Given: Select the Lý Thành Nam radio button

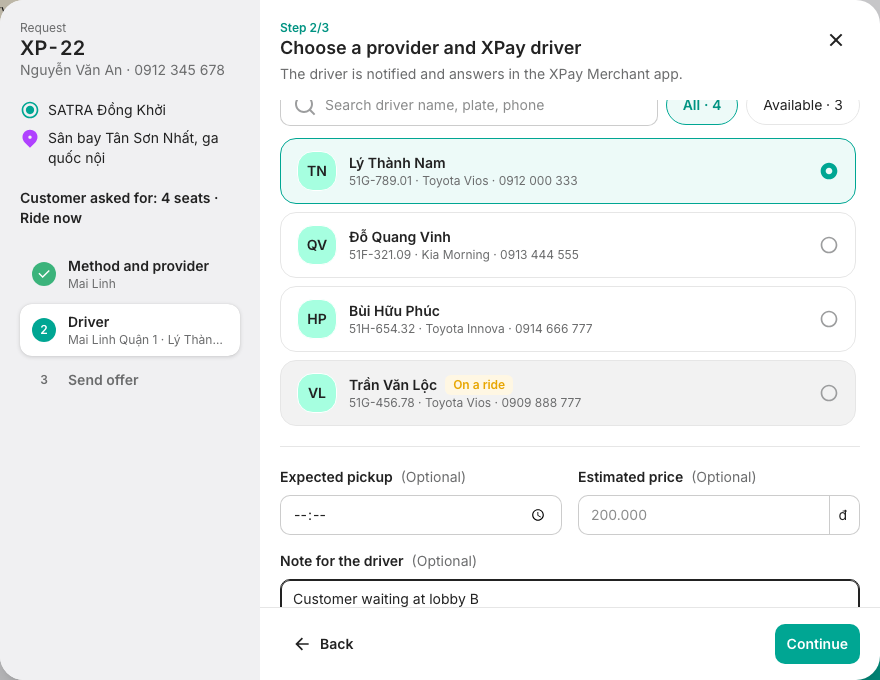Looking at the screenshot, I should point(829,171).
